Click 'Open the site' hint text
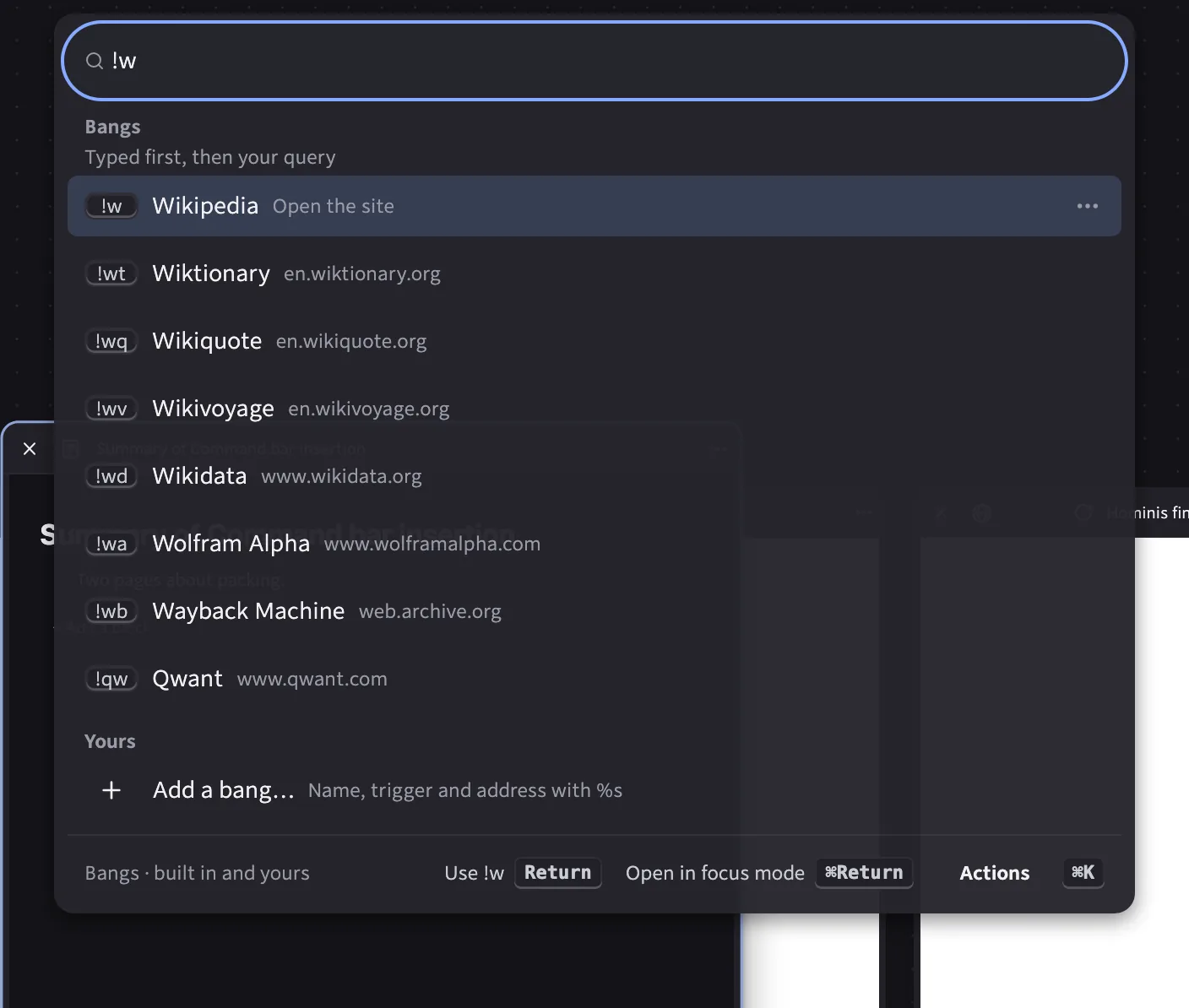1189x1008 pixels. coord(333,206)
